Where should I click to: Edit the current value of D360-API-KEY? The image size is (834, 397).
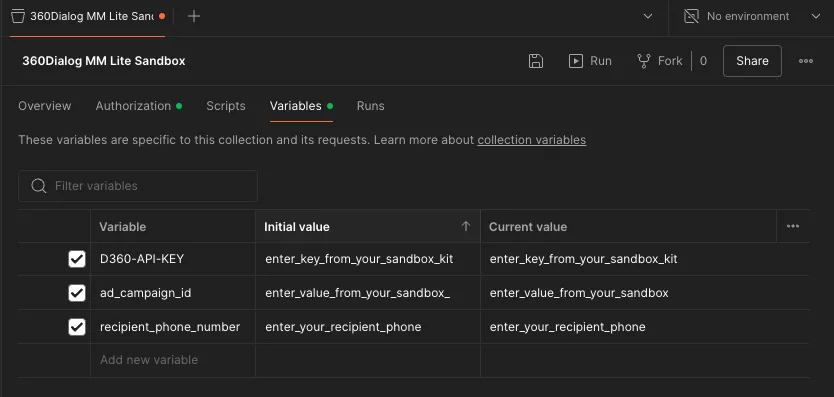(645, 259)
